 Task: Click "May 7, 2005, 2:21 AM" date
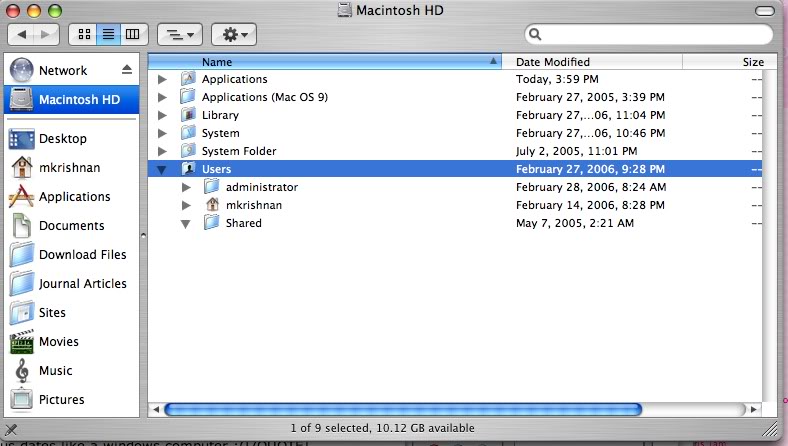click(x=575, y=223)
